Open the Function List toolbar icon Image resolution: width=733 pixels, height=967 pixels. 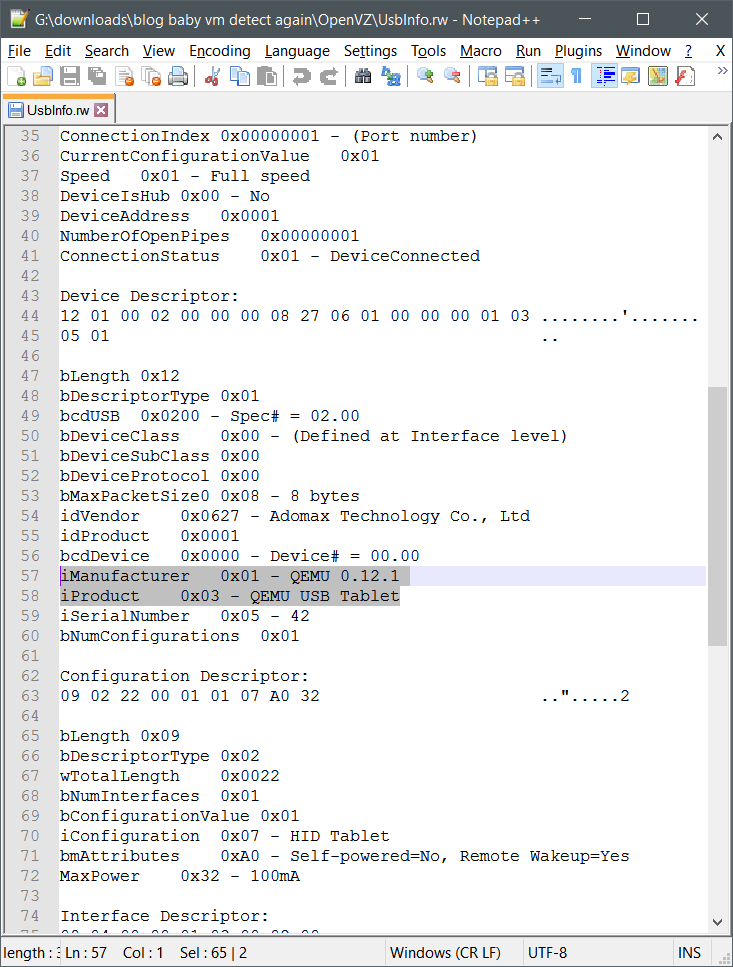[x=685, y=76]
